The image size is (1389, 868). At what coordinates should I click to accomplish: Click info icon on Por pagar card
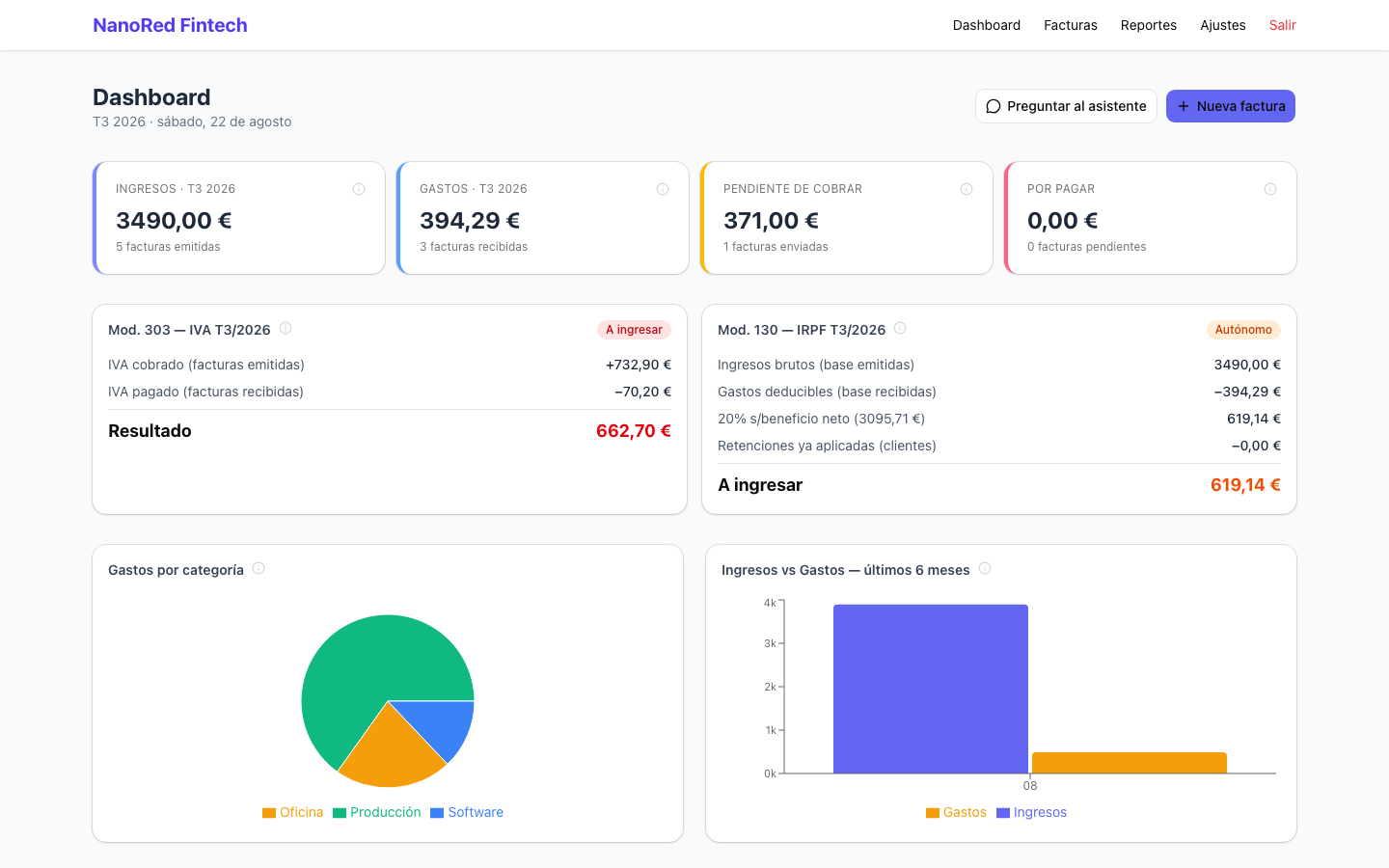[x=1270, y=189]
